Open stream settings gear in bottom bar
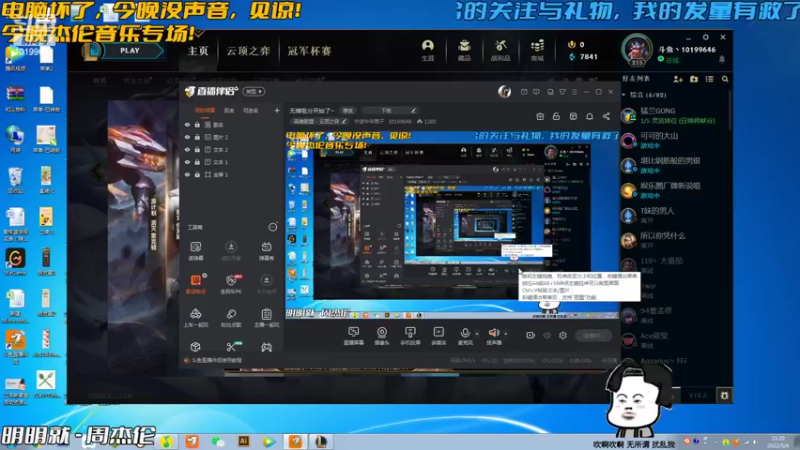Image resolution: width=800 pixels, height=450 pixels. point(563,335)
